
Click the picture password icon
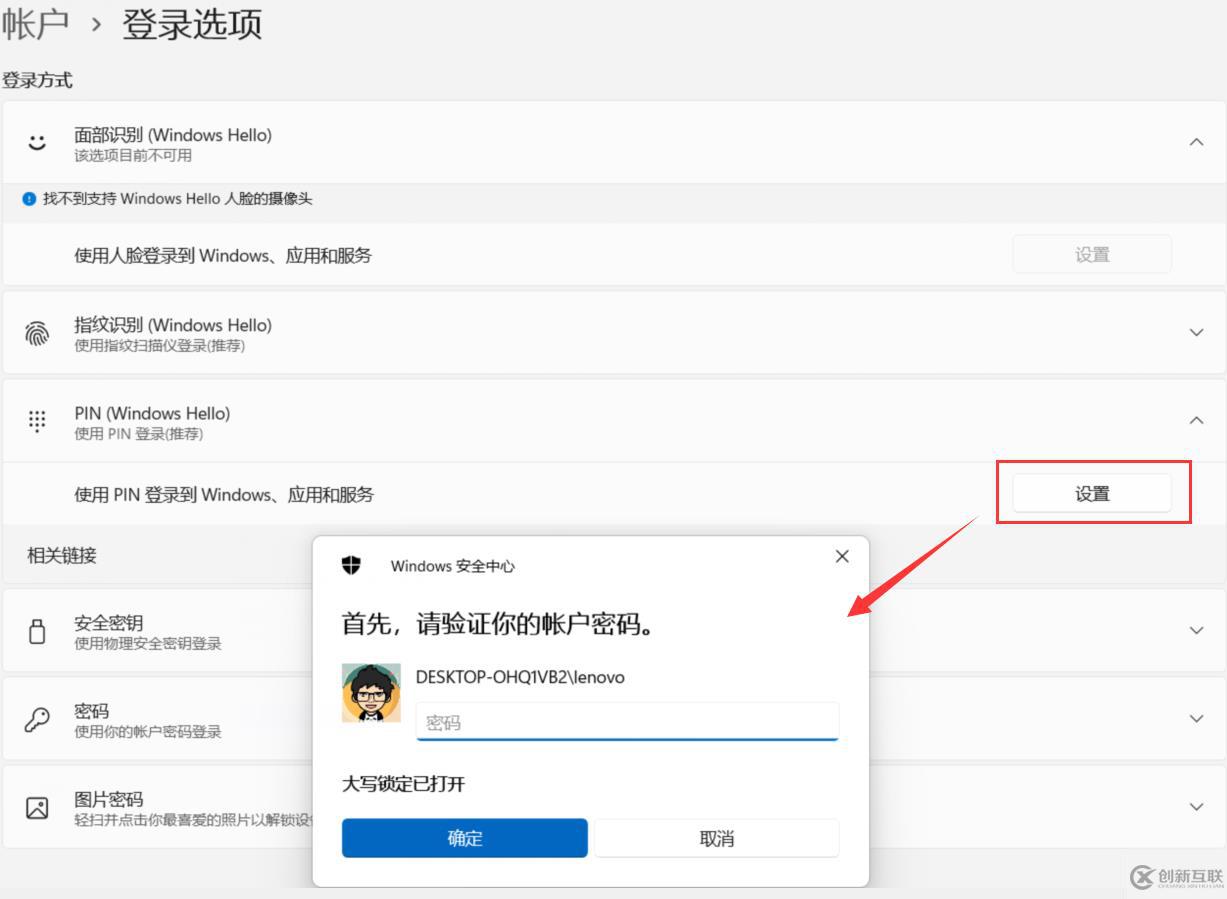click(x=37, y=807)
